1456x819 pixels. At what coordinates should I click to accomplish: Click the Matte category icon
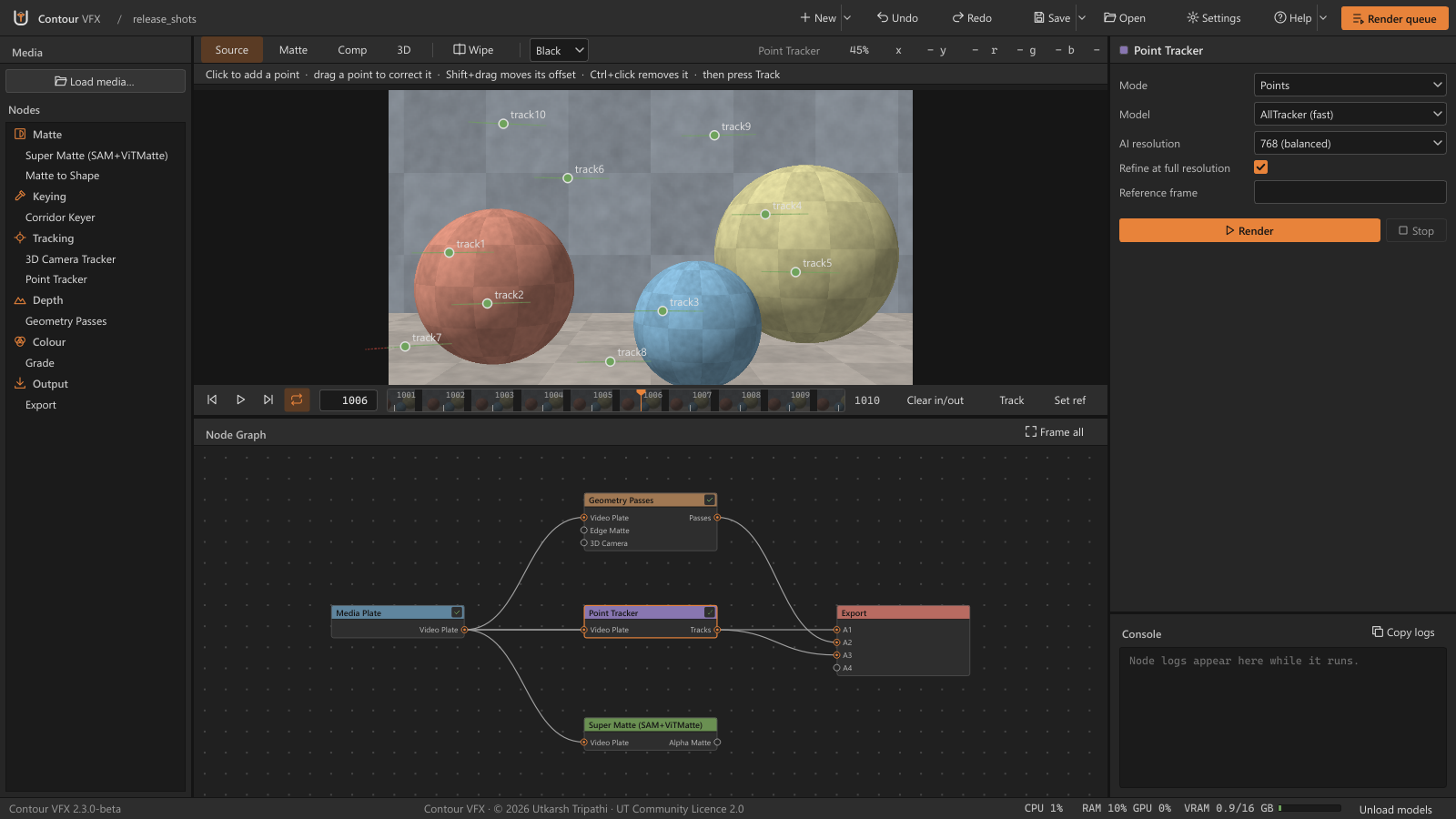coord(20,134)
